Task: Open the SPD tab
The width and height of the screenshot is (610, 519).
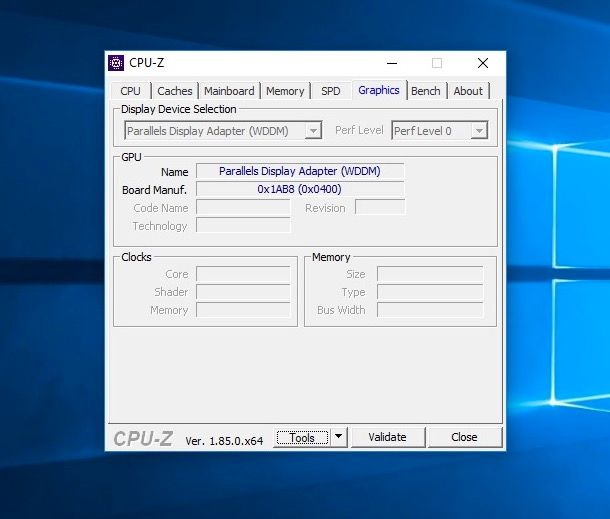Action: coord(331,91)
